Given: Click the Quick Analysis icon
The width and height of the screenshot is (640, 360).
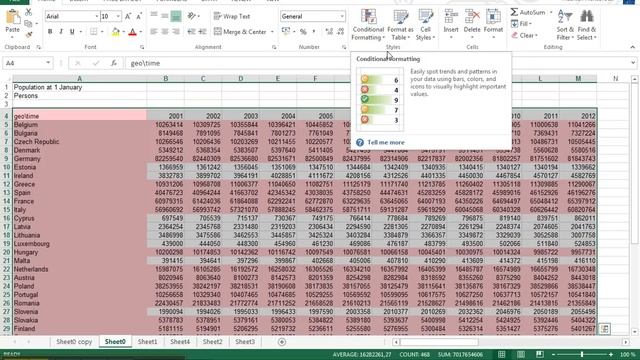Looking at the screenshot, I should (x=604, y=329).
